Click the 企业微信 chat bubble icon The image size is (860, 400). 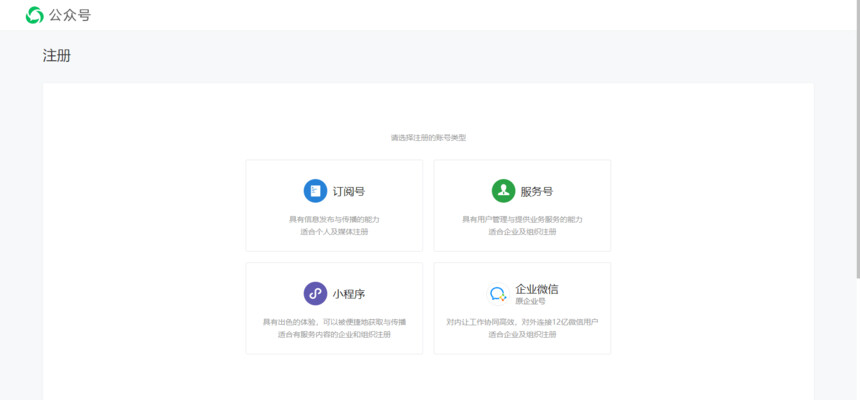pyautogui.click(x=498, y=294)
